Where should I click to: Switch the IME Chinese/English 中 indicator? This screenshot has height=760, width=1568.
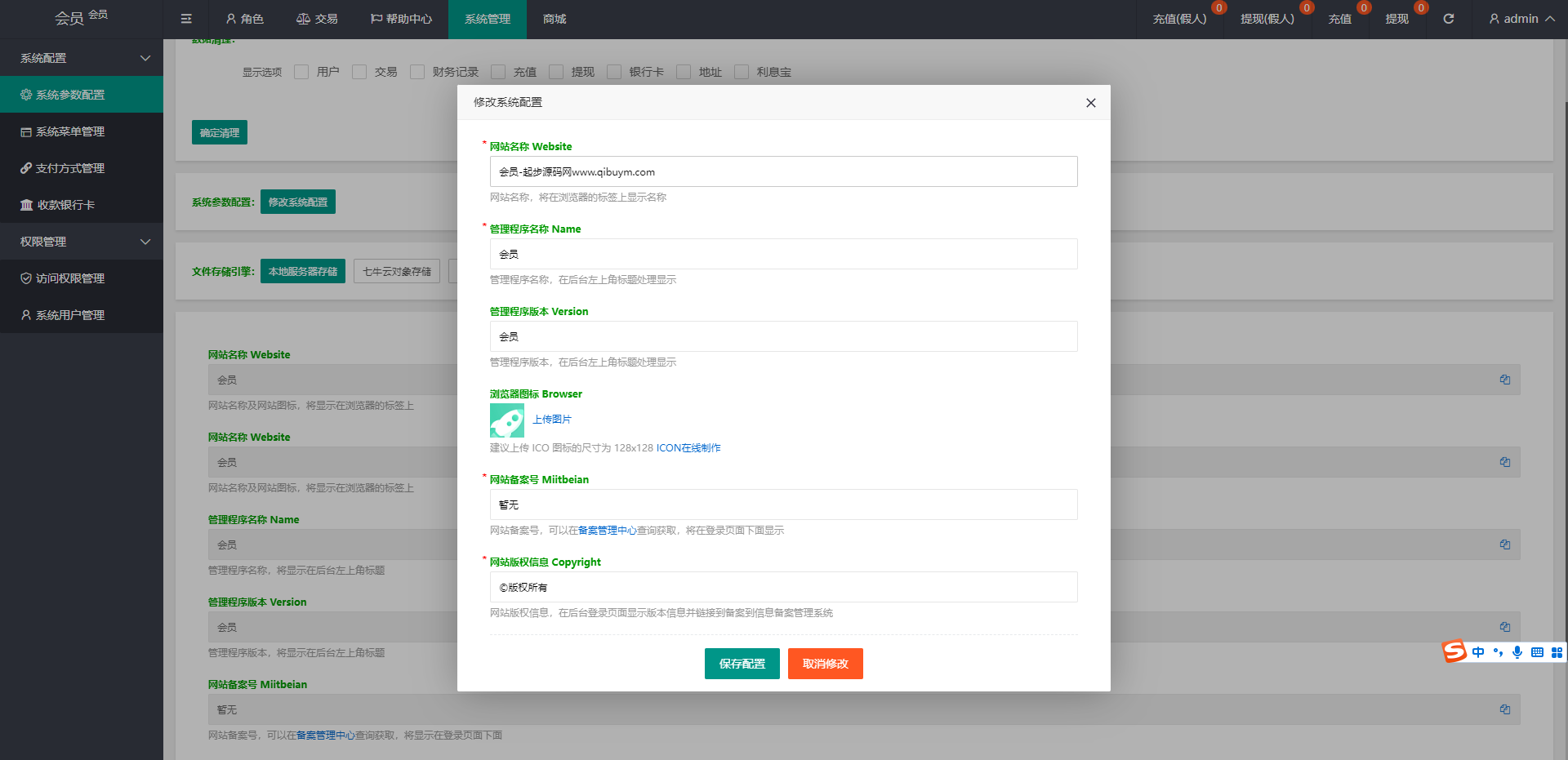tap(1478, 652)
